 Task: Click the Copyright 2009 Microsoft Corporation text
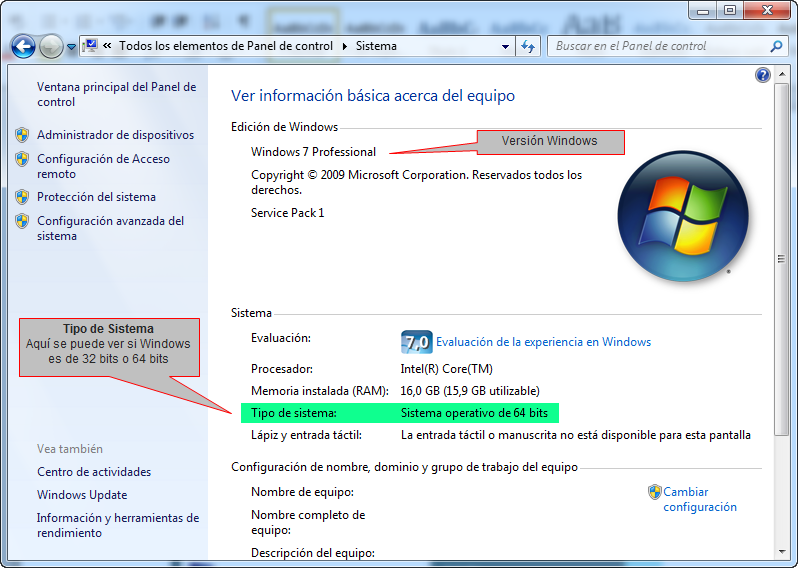click(x=416, y=182)
